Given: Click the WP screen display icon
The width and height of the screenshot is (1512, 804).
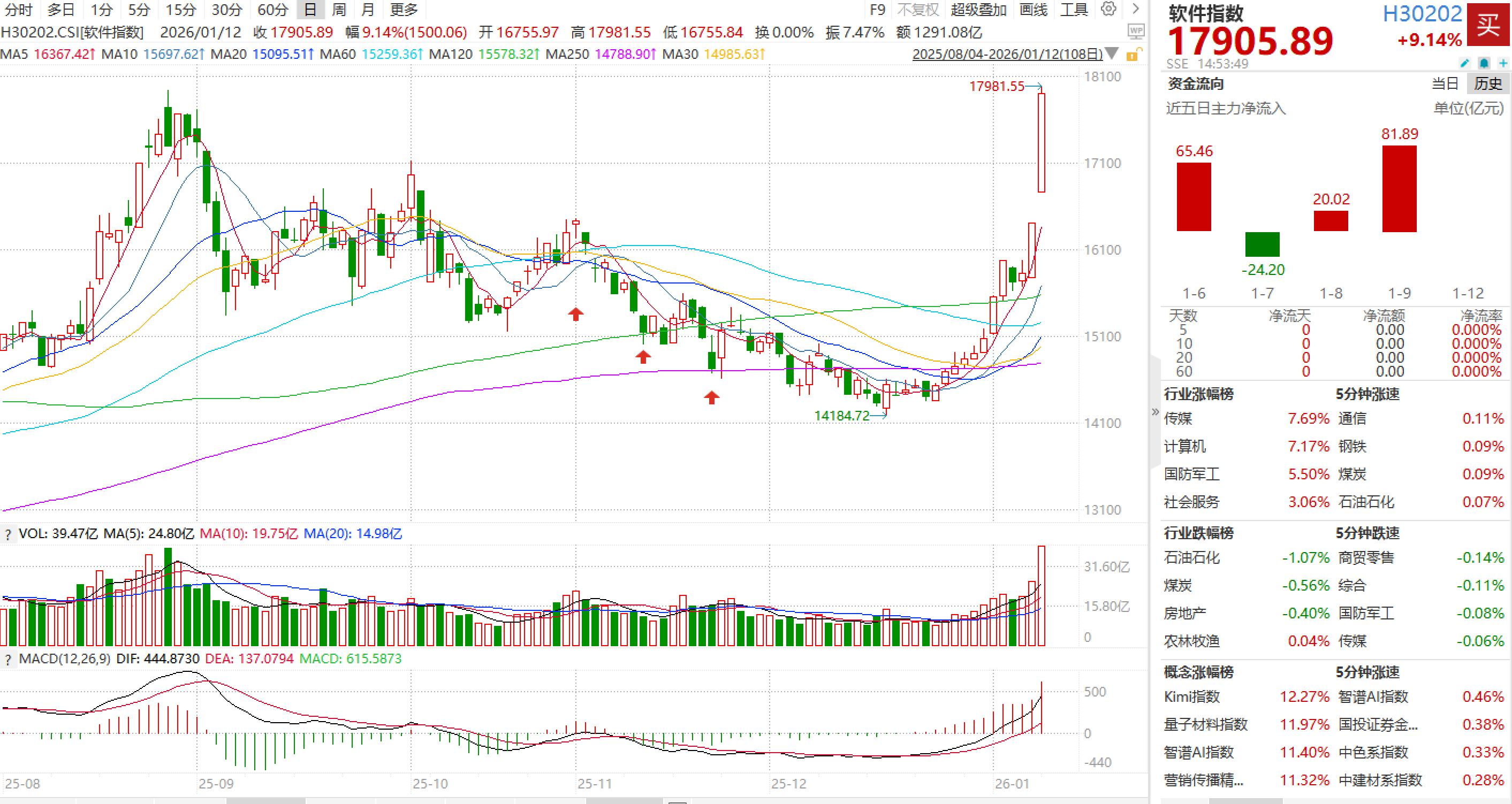Looking at the screenshot, I should tap(1136, 30).
